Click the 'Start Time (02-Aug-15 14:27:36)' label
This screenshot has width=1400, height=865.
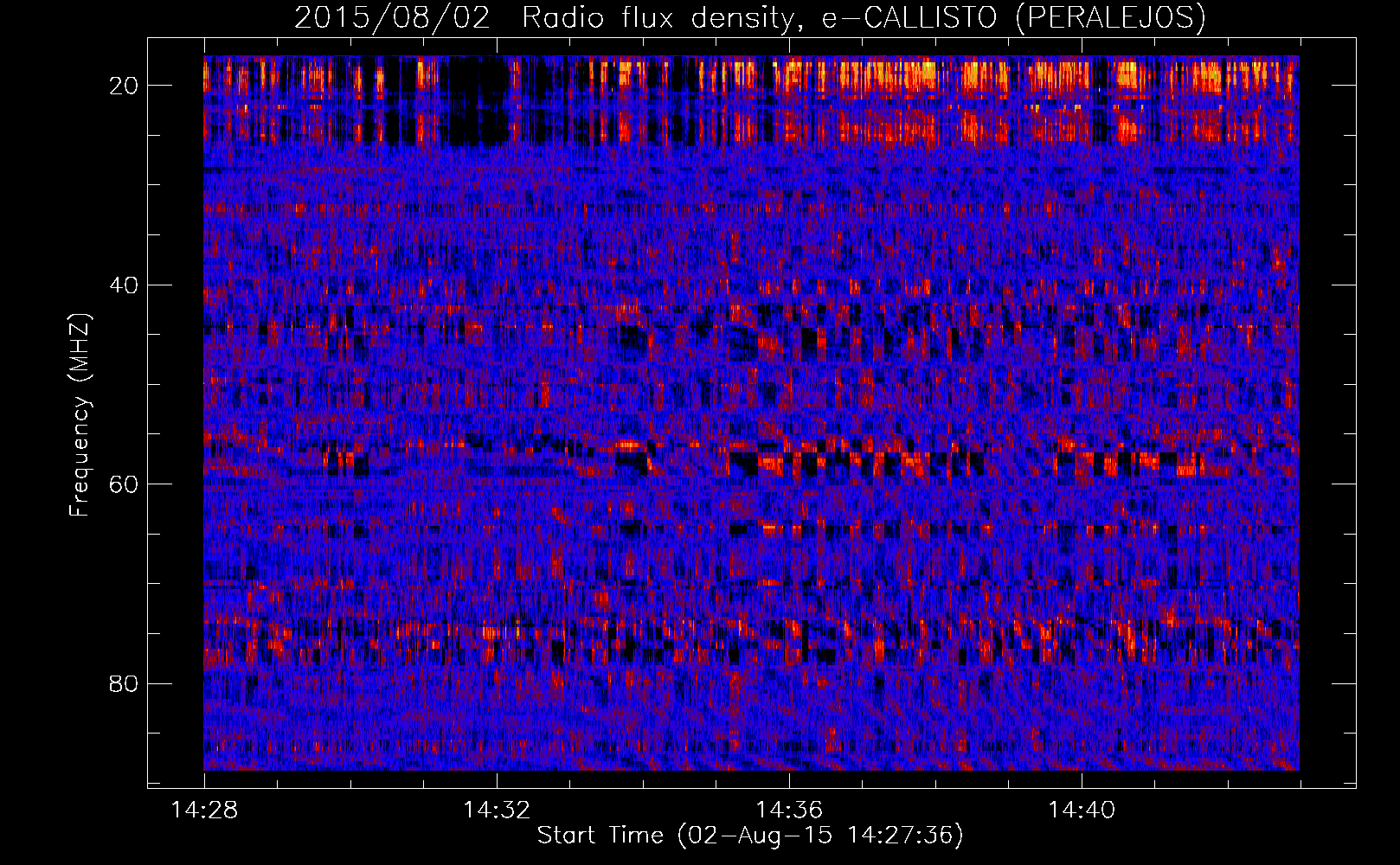pyautogui.click(x=750, y=836)
